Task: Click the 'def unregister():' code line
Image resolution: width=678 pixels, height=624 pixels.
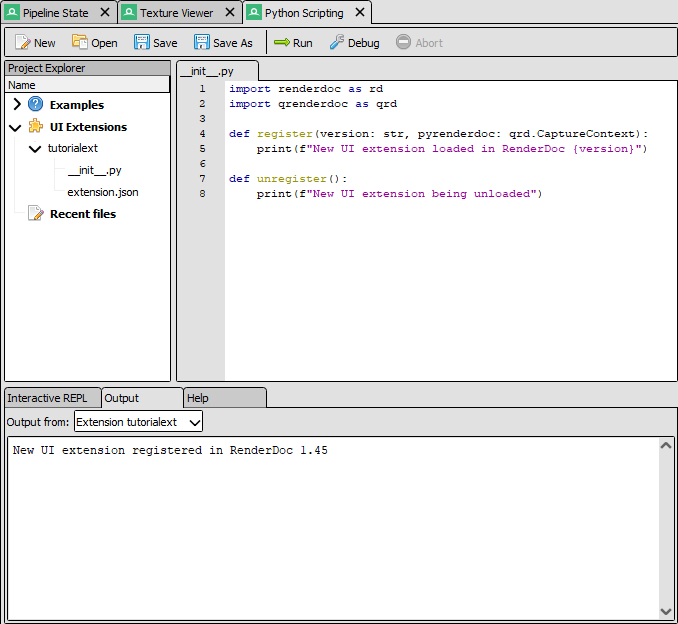Action: [288, 179]
